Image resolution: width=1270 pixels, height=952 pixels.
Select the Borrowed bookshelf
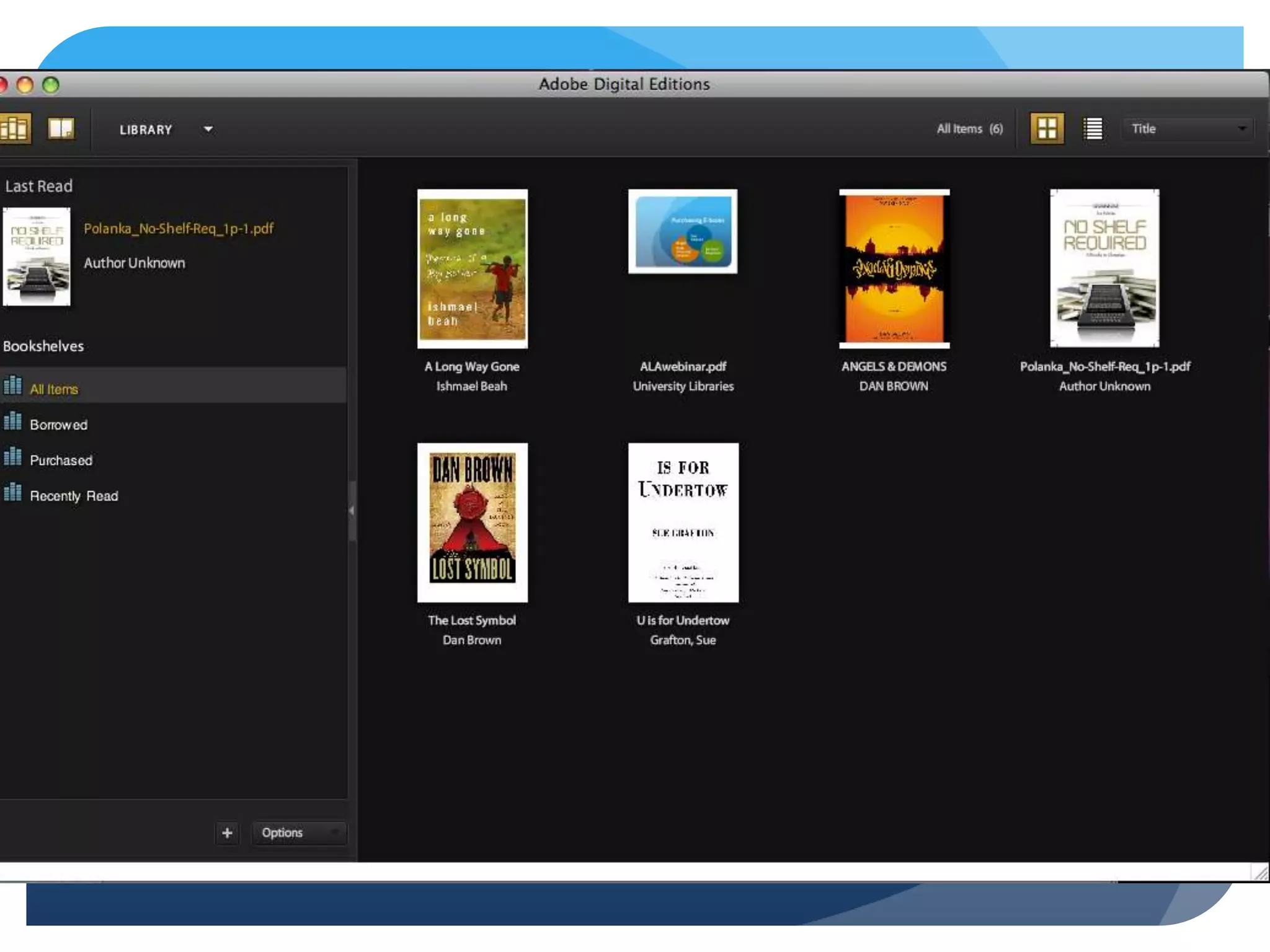[x=58, y=425]
